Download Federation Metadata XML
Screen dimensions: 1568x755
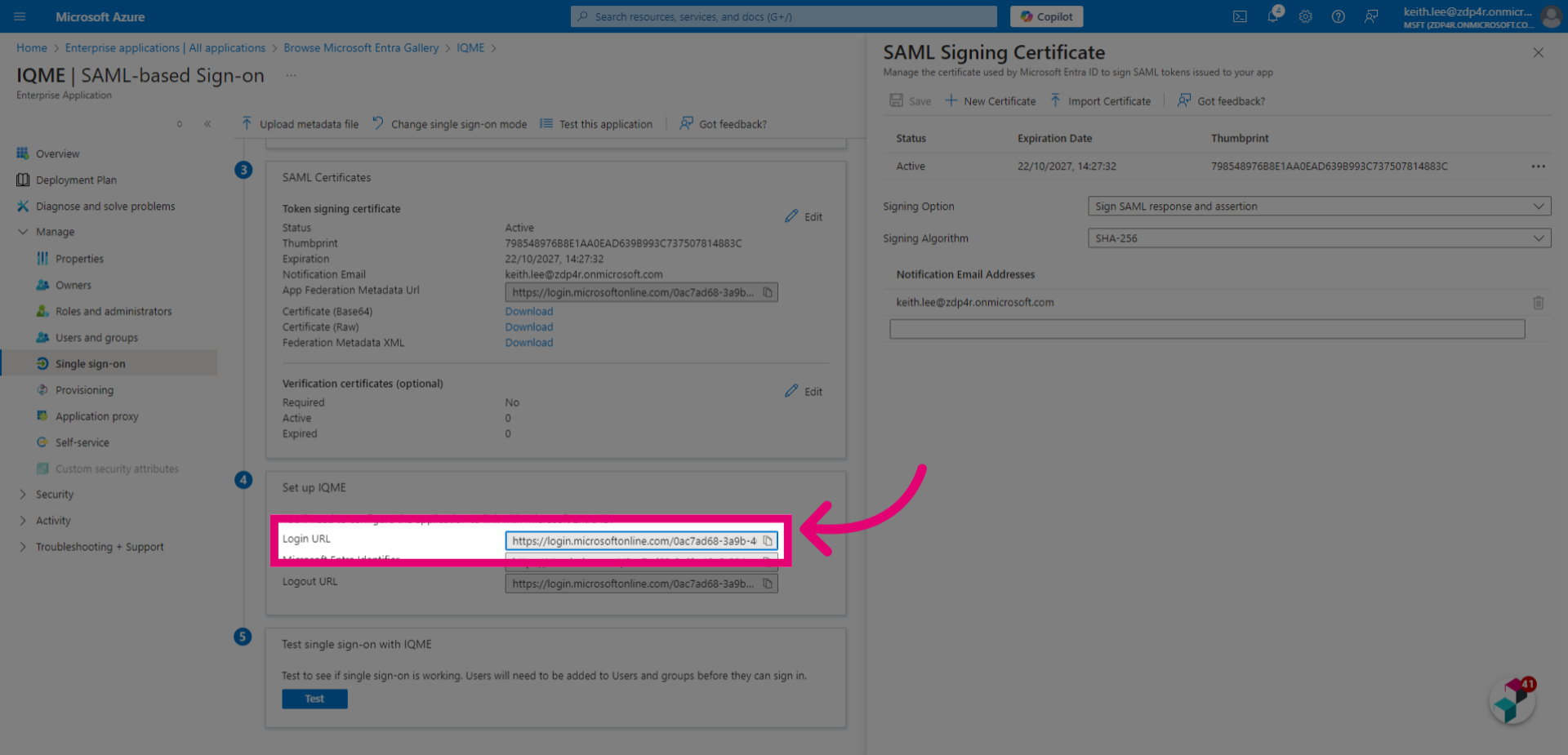[528, 342]
